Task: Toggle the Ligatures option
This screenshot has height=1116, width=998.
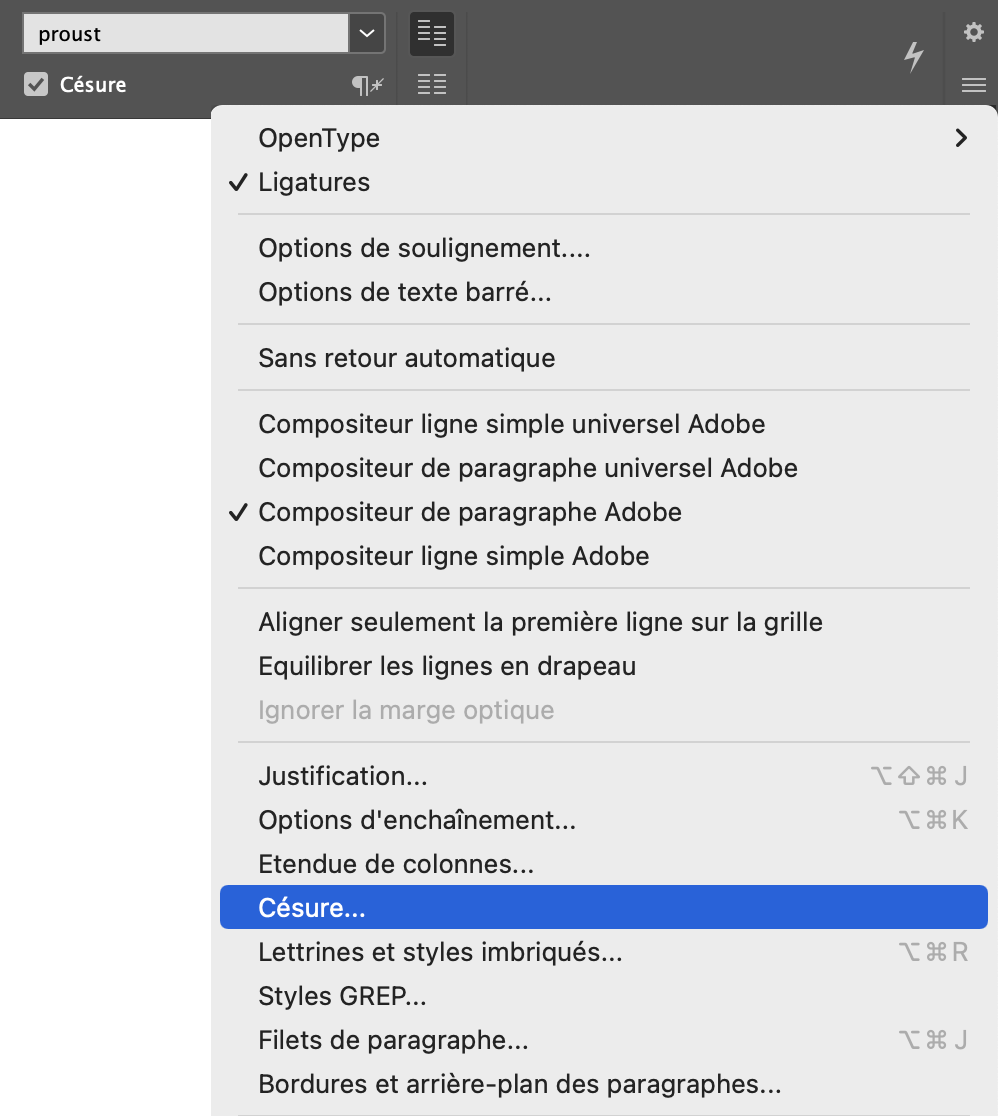Action: tap(314, 182)
